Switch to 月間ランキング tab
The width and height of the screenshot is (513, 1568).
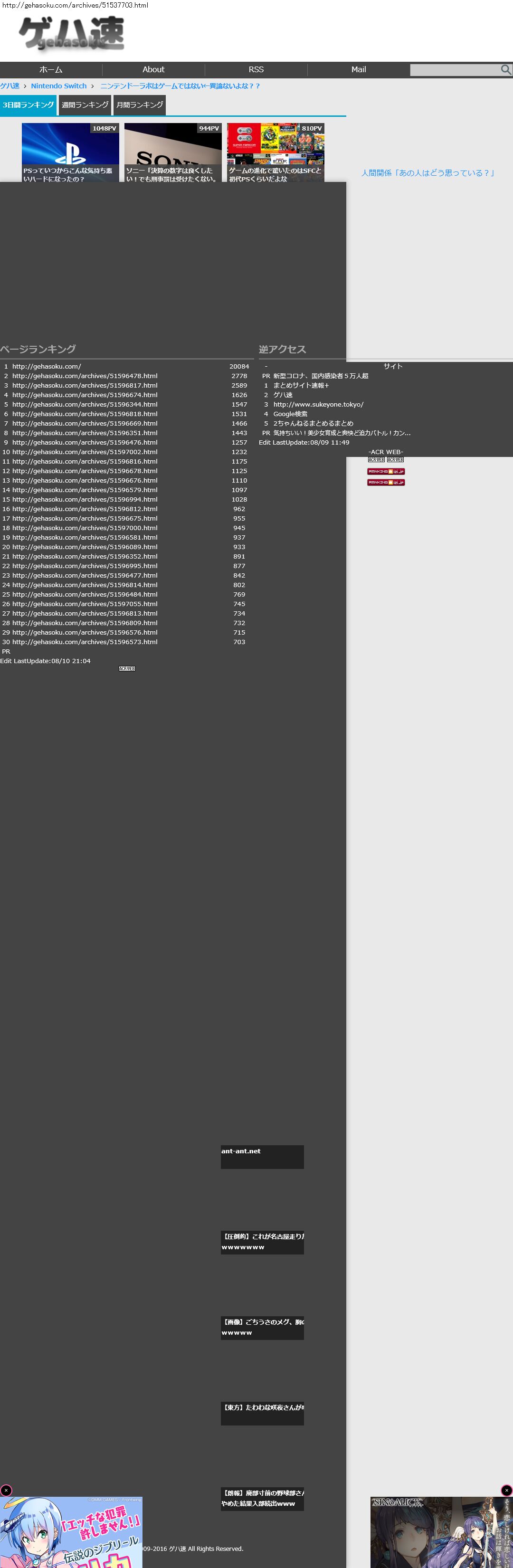tap(139, 105)
